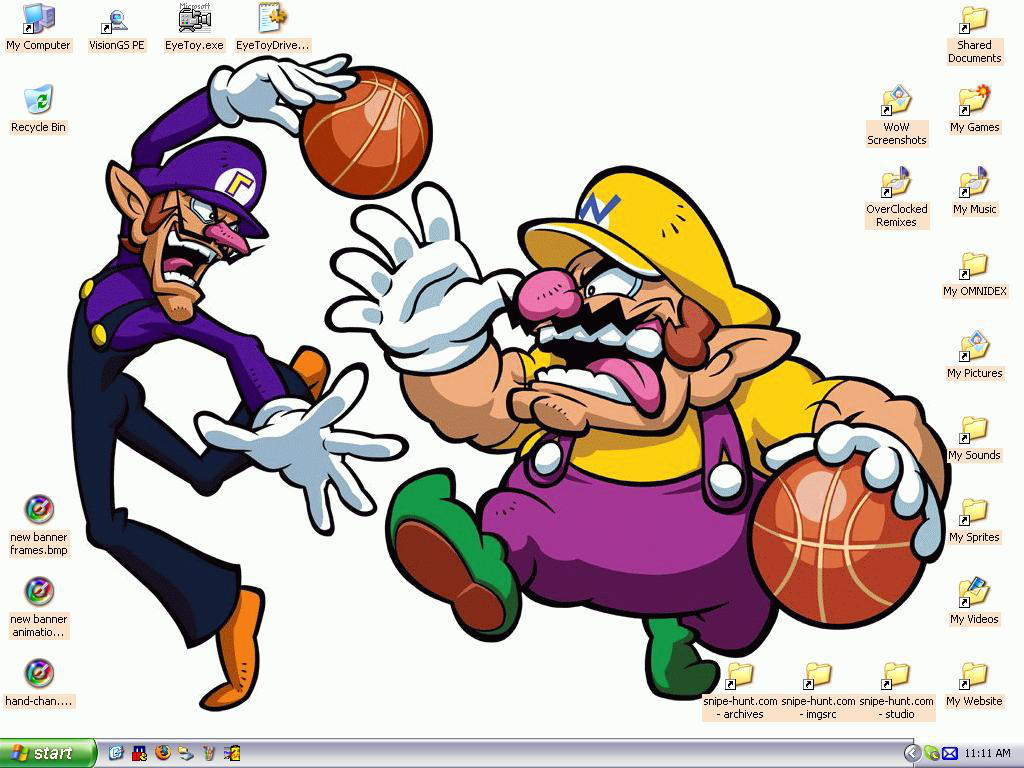Select the snipe-hunt.com - archives folder icon
The width and height of the screenshot is (1024, 768).
[x=740, y=675]
